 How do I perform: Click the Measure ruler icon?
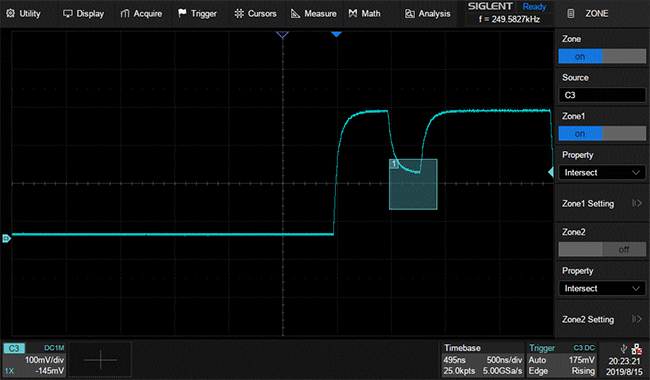[295, 14]
